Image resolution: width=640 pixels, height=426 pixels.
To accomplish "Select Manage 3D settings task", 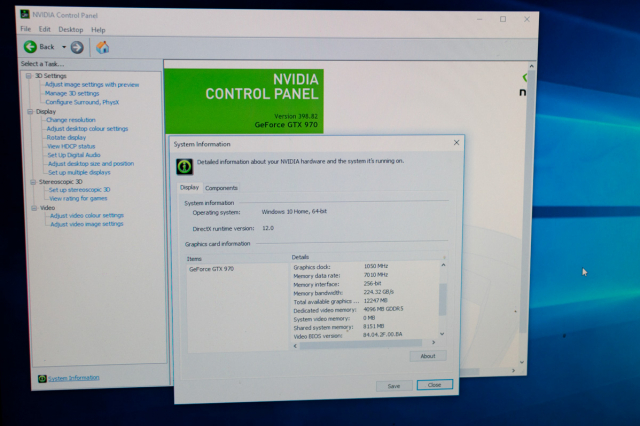I will pos(71,93).
